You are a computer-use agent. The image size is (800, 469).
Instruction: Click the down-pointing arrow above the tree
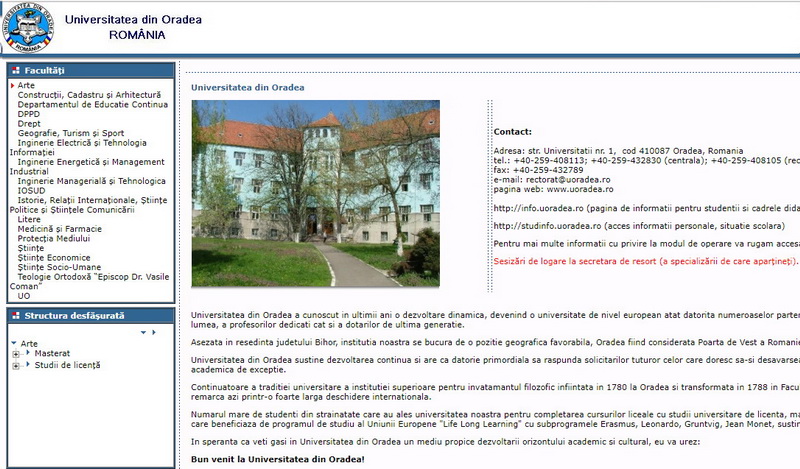(x=143, y=332)
